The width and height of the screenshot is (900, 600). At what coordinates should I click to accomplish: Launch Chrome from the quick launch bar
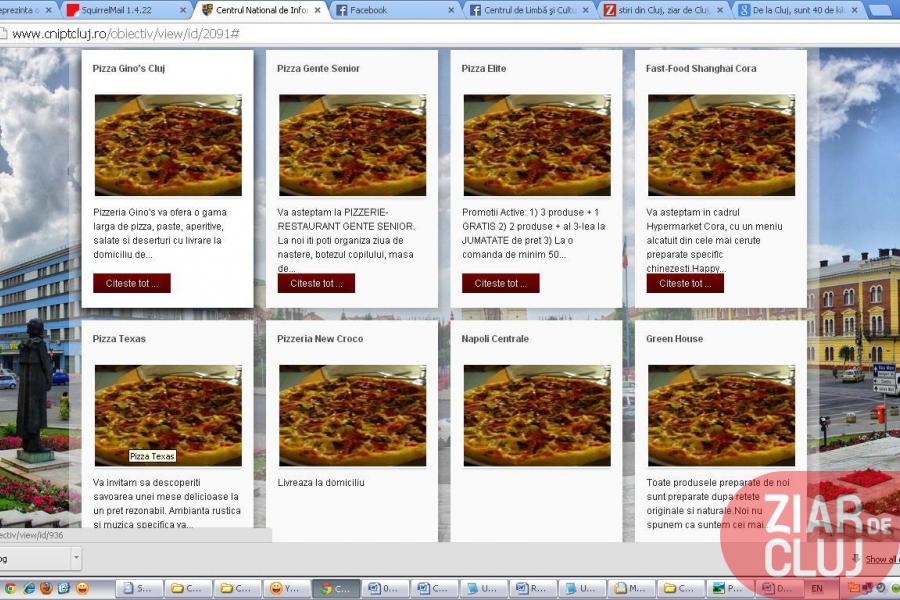10,588
